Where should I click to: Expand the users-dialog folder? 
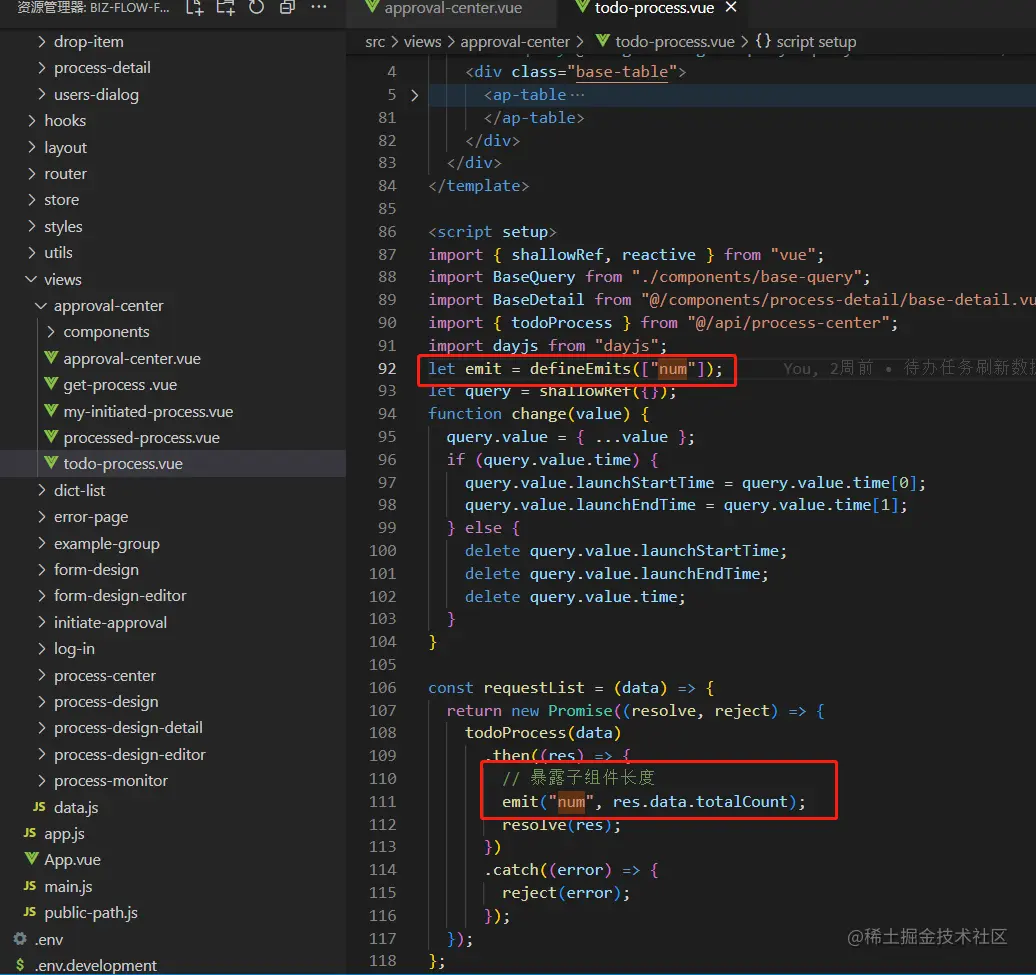[x=96, y=94]
